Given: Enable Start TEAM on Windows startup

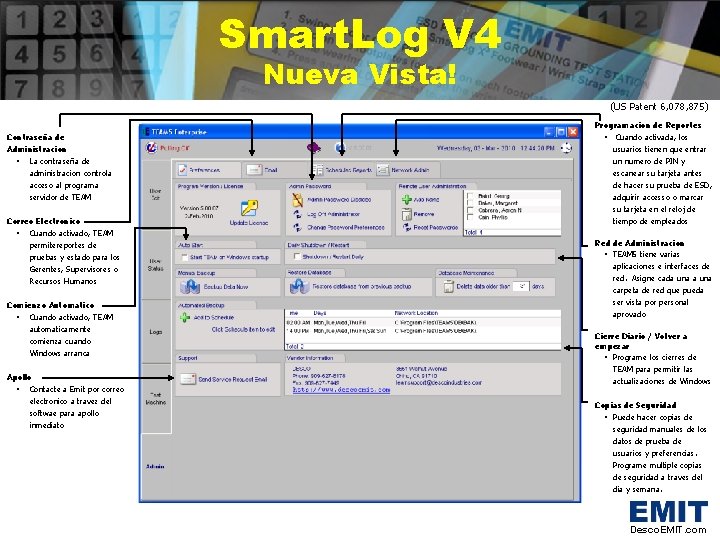Looking at the screenshot, I should point(185,258).
